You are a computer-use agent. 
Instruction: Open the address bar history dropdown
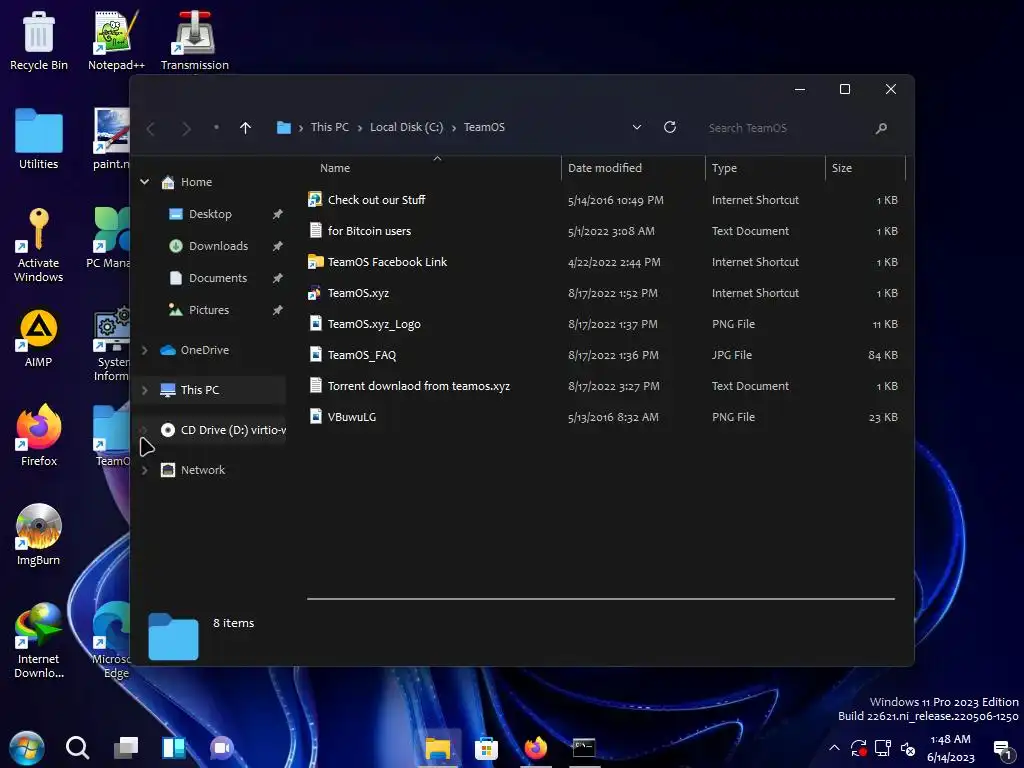[x=637, y=127]
